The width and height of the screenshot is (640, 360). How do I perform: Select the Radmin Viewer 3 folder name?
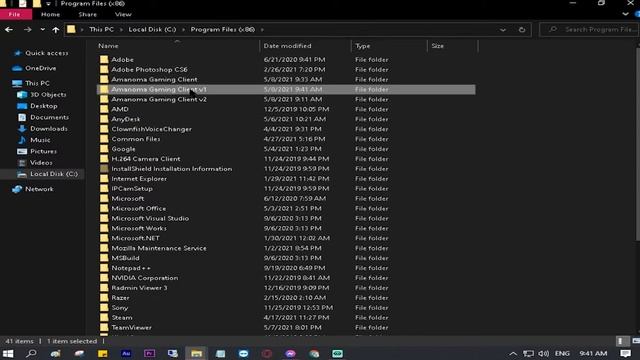[x=140, y=288]
